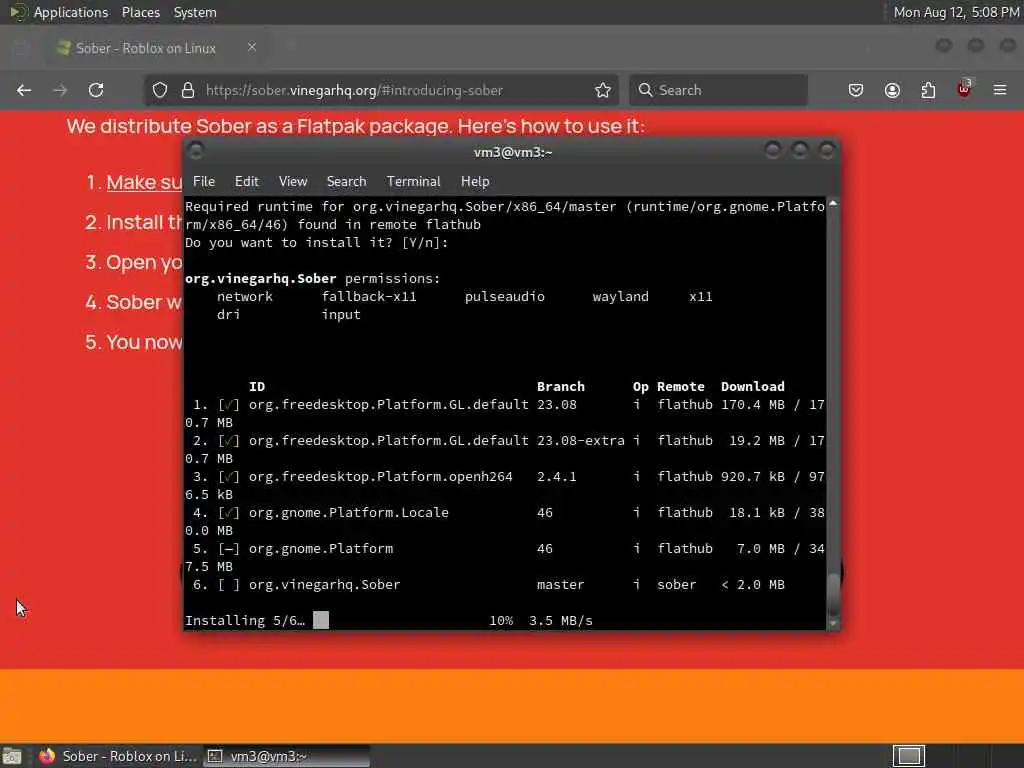The image size is (1024, 768).
Task: Reload the Sober web page
Action: pos(96,90)
